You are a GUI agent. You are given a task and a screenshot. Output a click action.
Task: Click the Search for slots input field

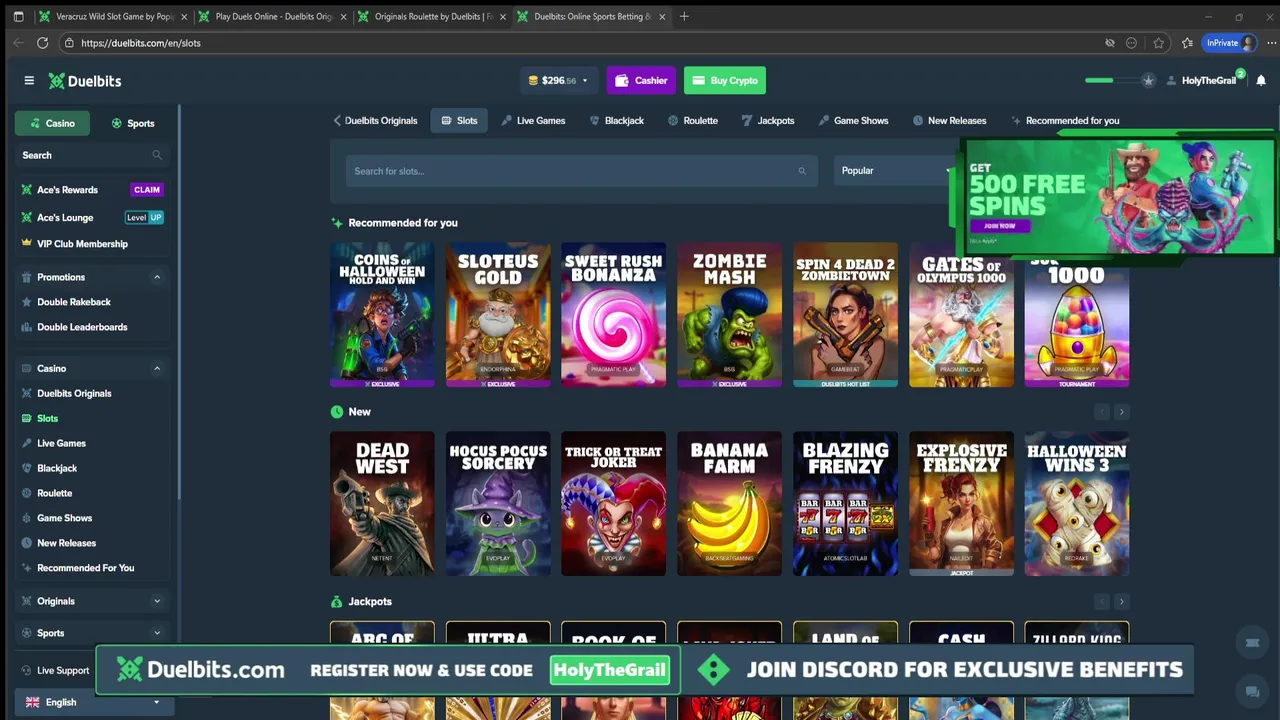coord(581,171)
